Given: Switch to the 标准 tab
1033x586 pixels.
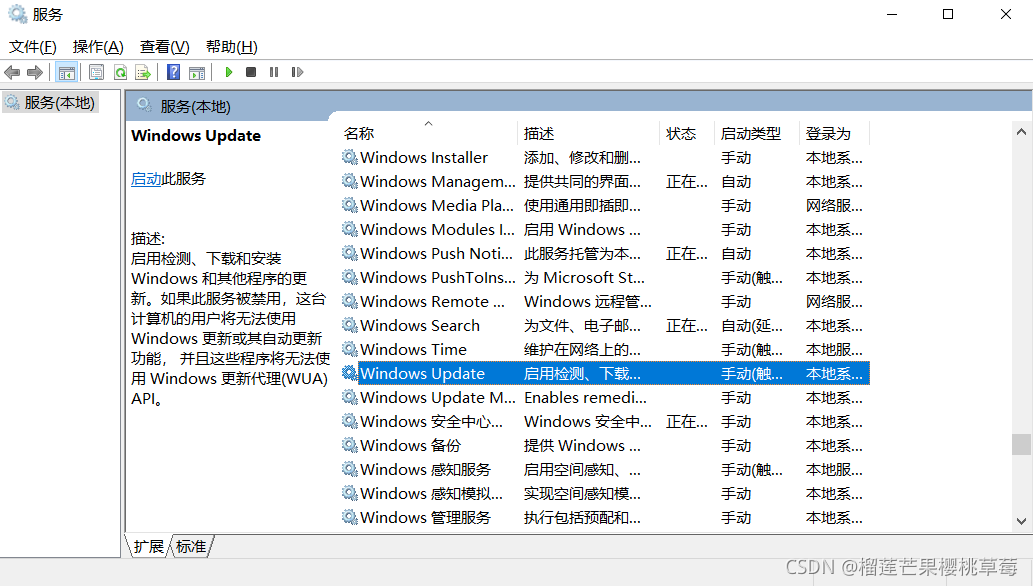Looking at the screenshot, I should 191,546.
